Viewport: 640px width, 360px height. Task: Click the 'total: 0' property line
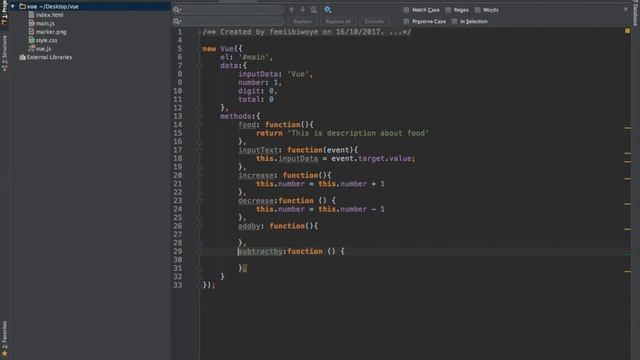[x=256, y=100]
